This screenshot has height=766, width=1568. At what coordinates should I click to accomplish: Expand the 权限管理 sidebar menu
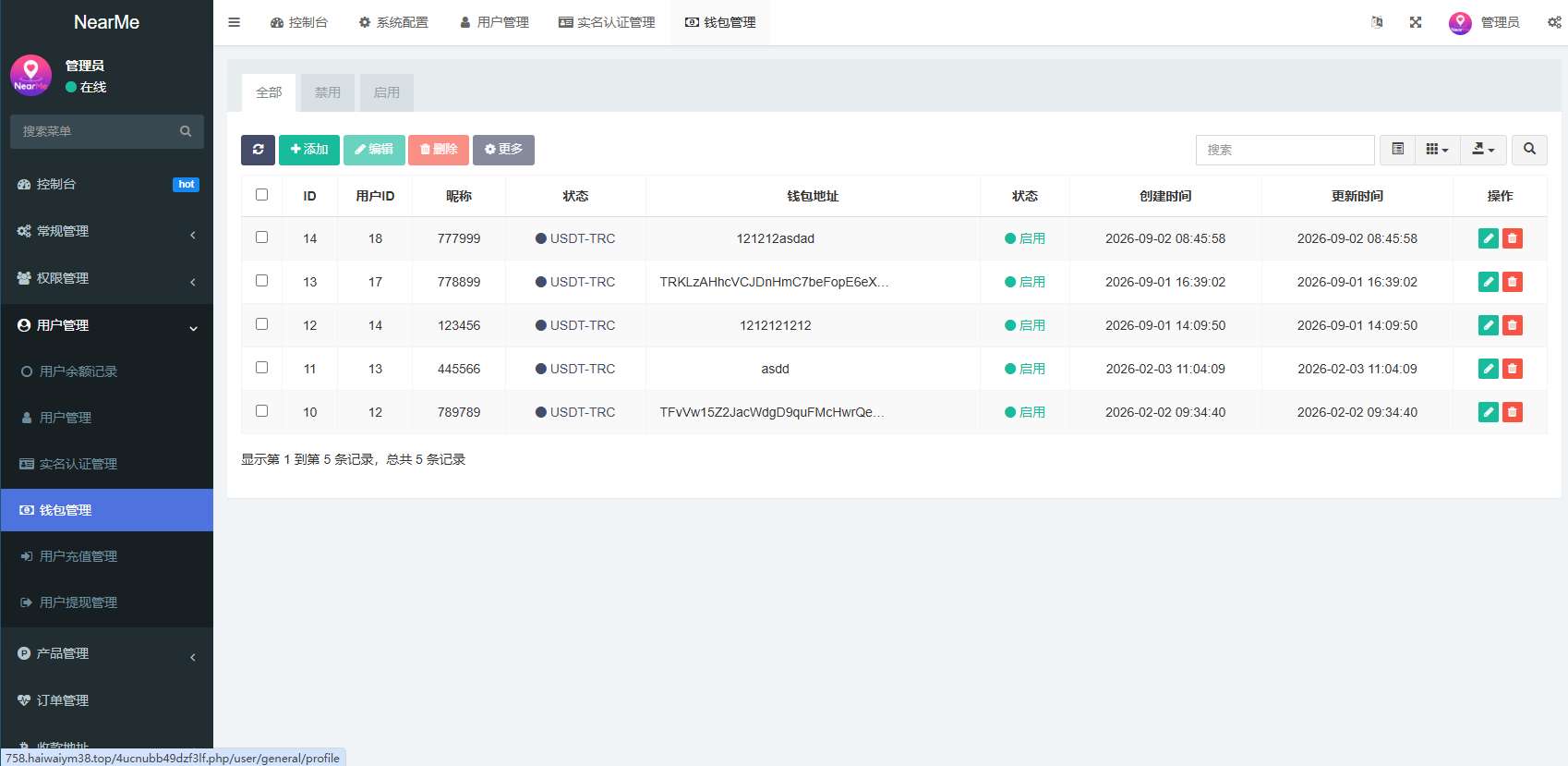107,279
